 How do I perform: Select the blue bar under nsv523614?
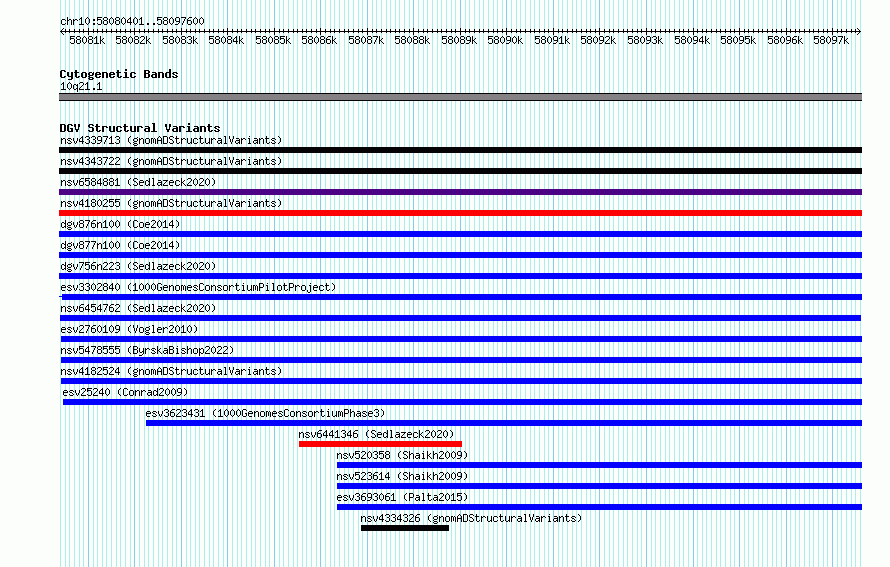pyautogui.click(x=599, y=486)
